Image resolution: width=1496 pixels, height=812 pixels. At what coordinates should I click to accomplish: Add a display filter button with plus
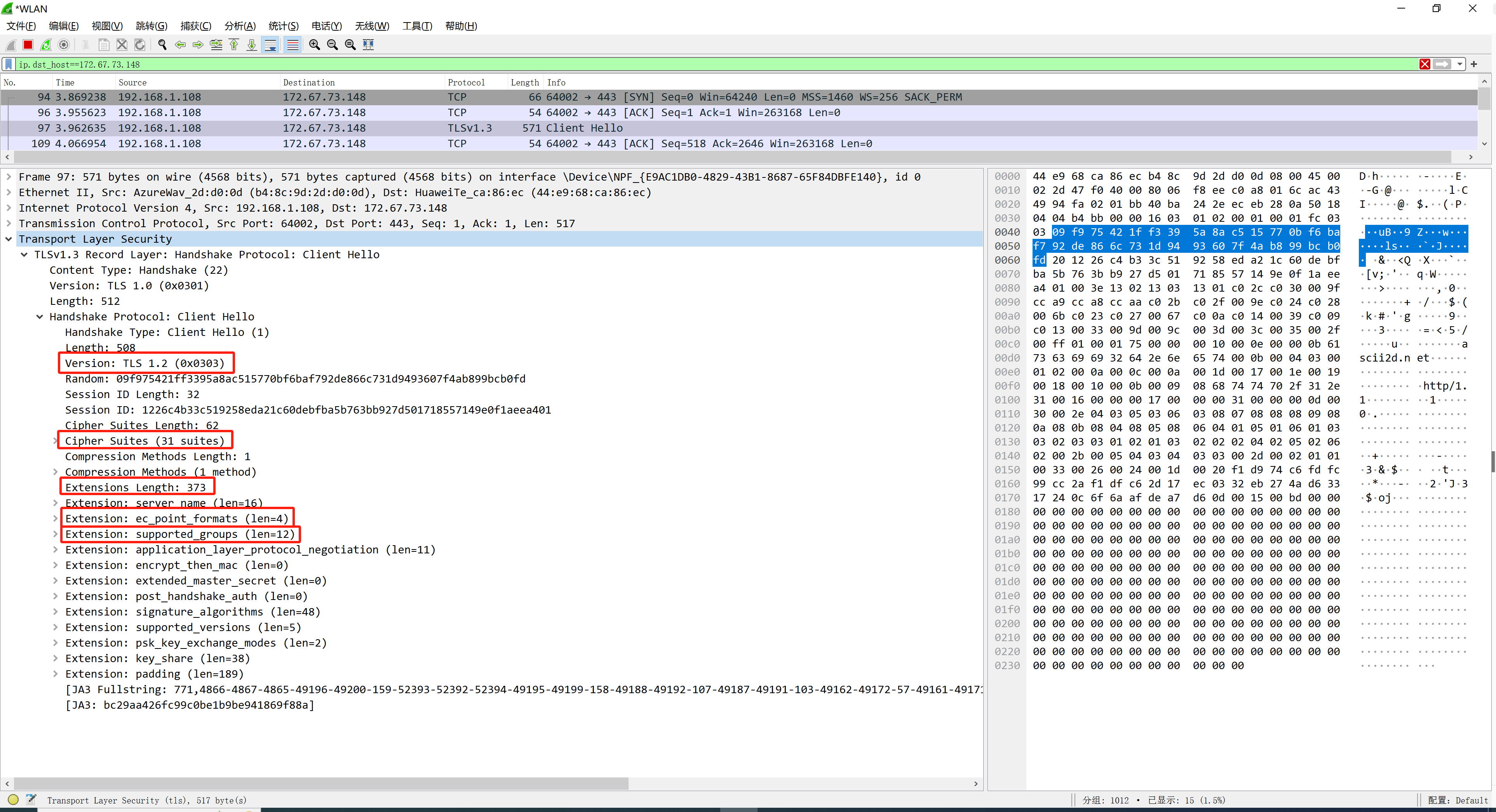pyautogui.click(x=1473, y=64)
